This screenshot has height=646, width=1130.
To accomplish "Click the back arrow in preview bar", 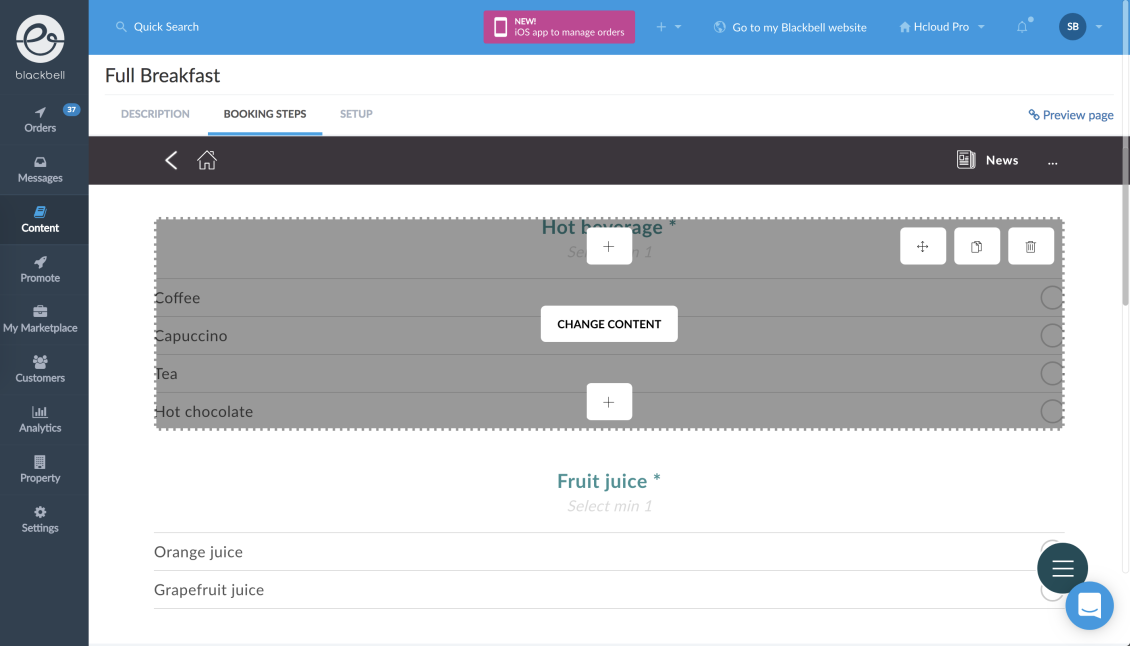I will pos(171,160).
